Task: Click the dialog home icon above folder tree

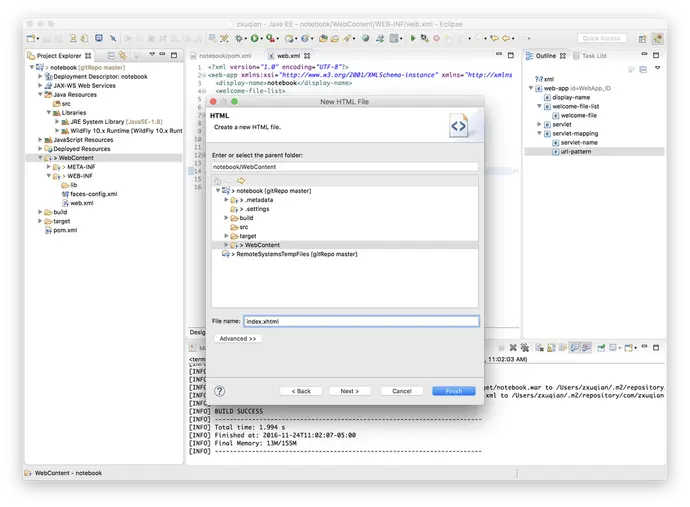Action: tap(217, 181)
